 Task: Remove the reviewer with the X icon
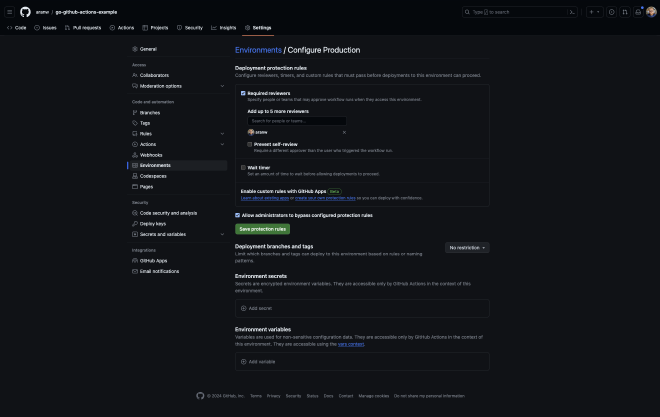point(344,132)
